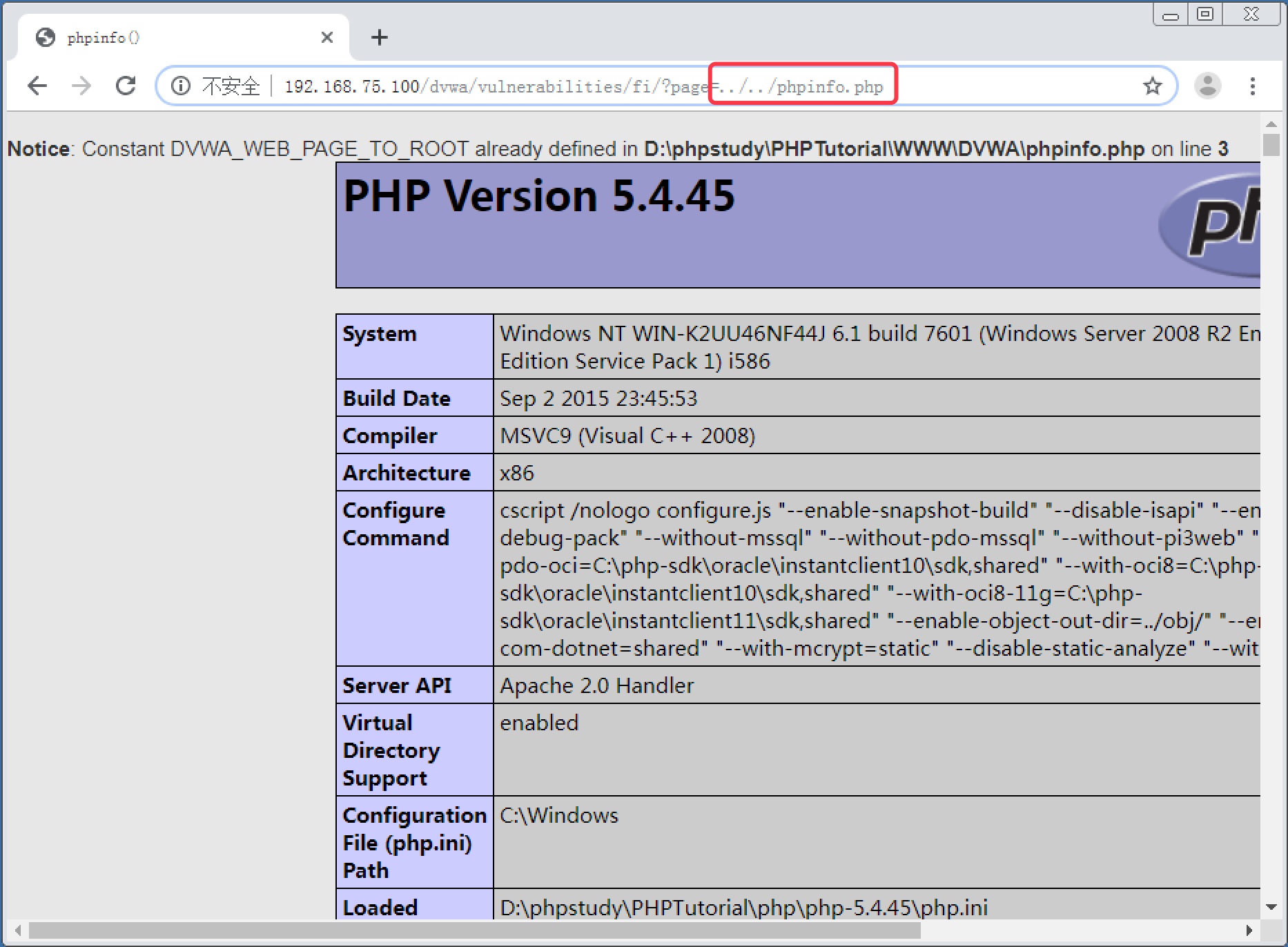Go forward to the next page
The height and width of the screenshot is (947, 1288).
81,86
